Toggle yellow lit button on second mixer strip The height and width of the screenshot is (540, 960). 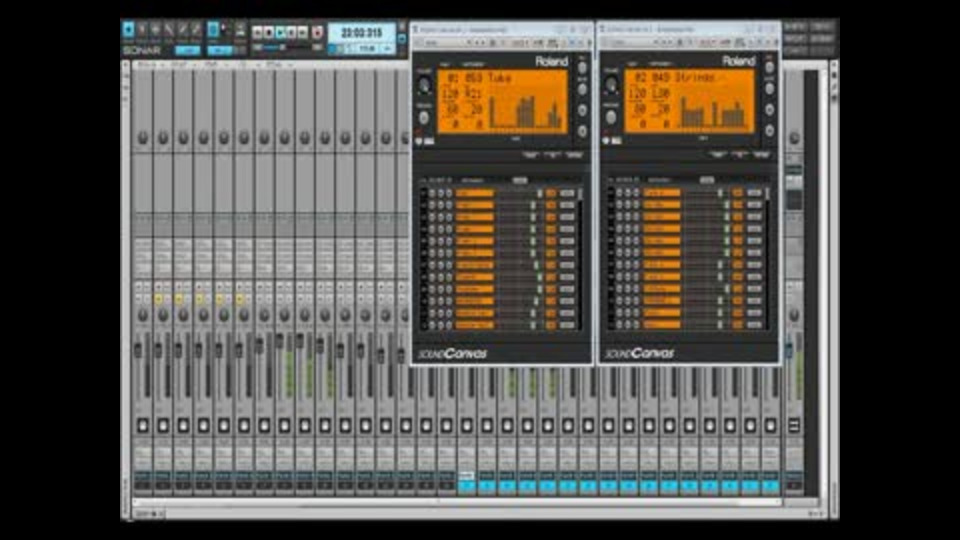point(159,299)
